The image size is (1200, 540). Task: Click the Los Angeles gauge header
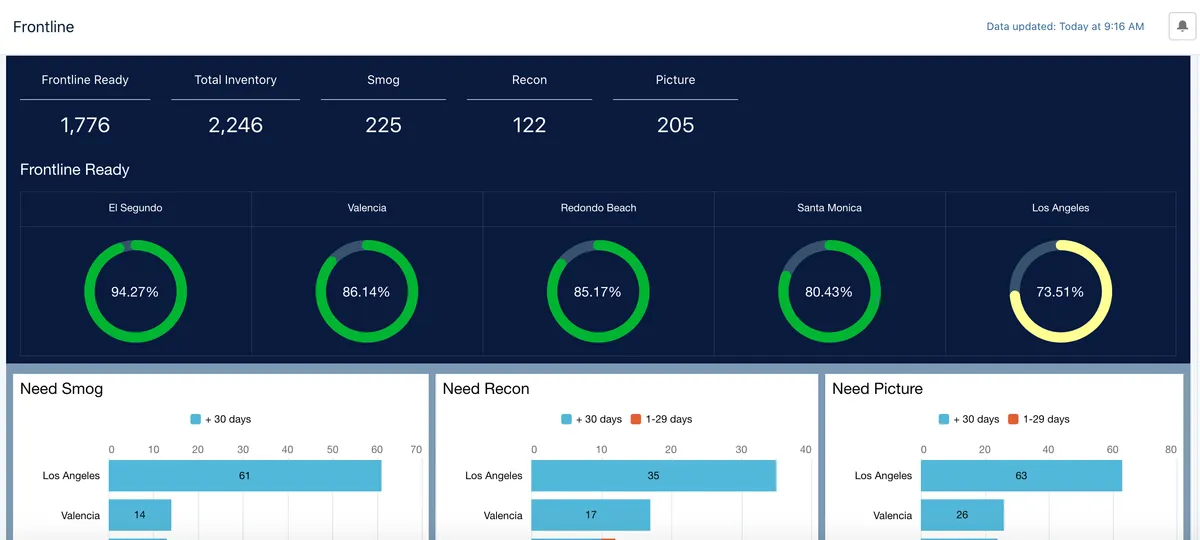(1060, 208)
